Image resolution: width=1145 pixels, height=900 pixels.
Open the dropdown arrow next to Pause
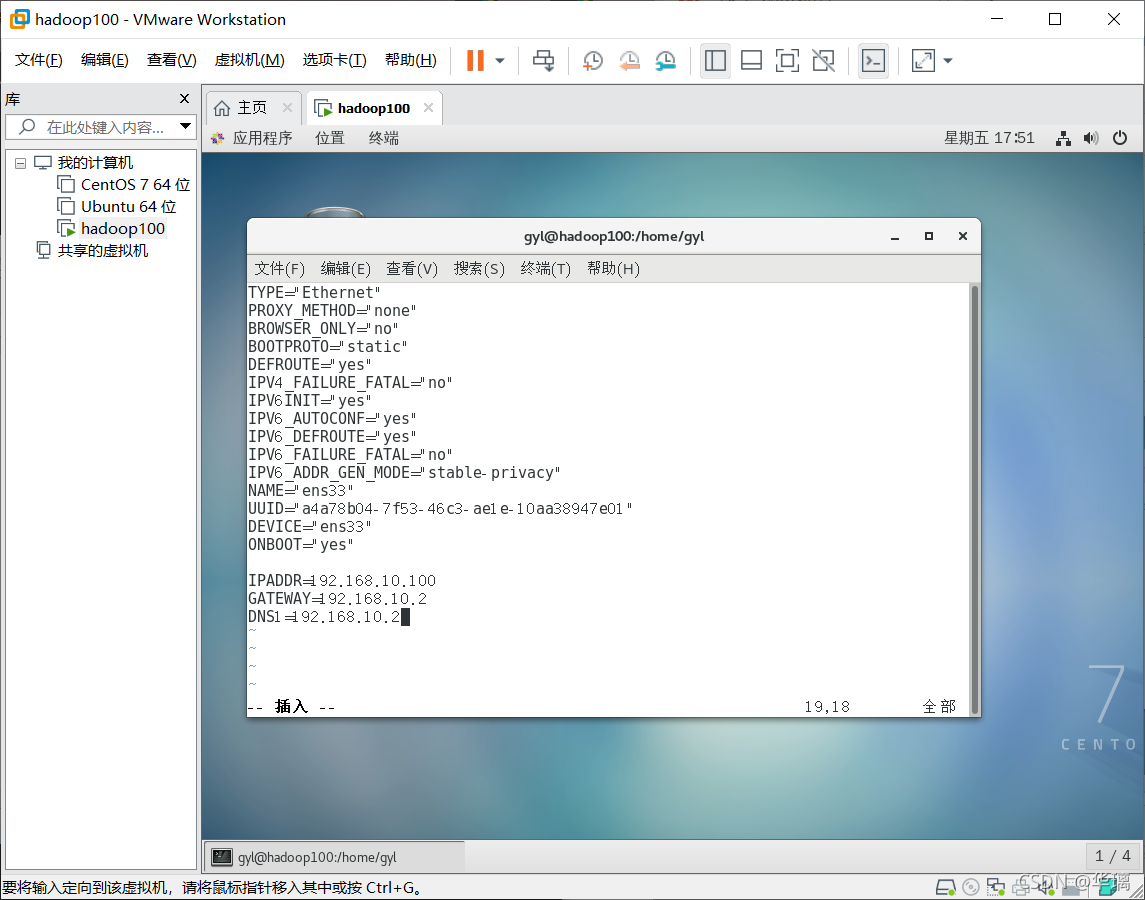(x=500, y=61)
